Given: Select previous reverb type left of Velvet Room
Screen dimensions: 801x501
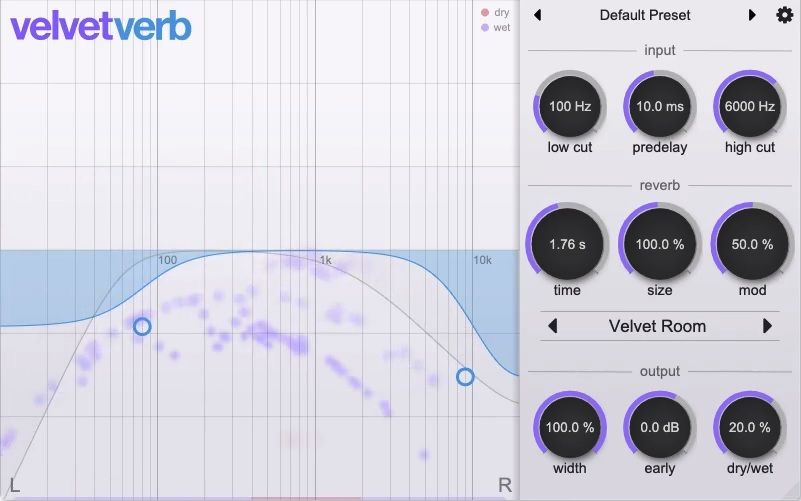Looking at the screenshot, I should (552, 326).
